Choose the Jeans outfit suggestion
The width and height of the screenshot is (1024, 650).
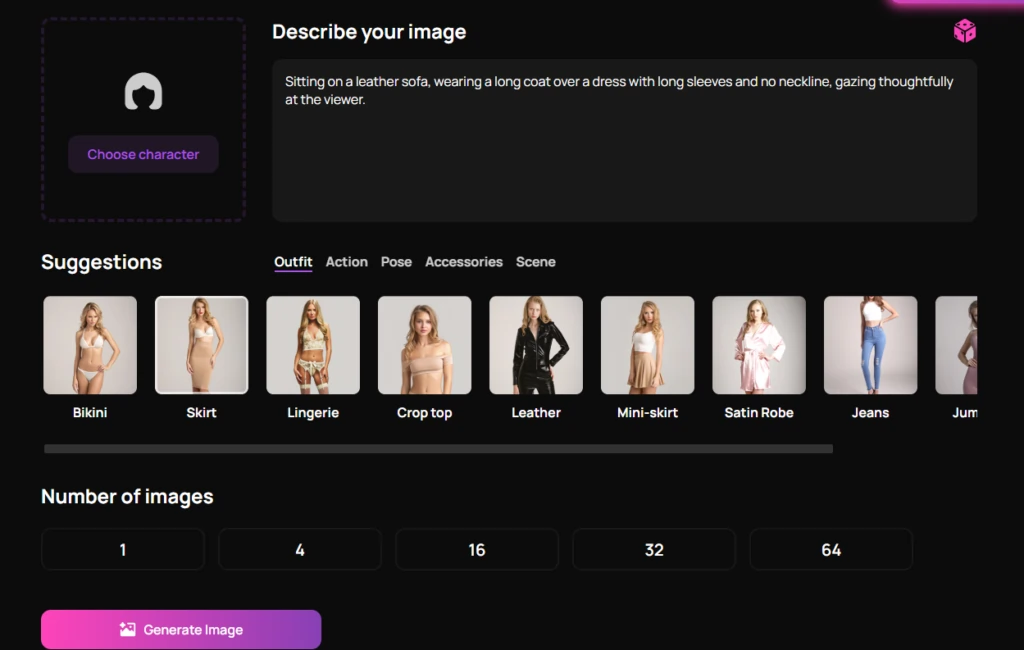870,346
